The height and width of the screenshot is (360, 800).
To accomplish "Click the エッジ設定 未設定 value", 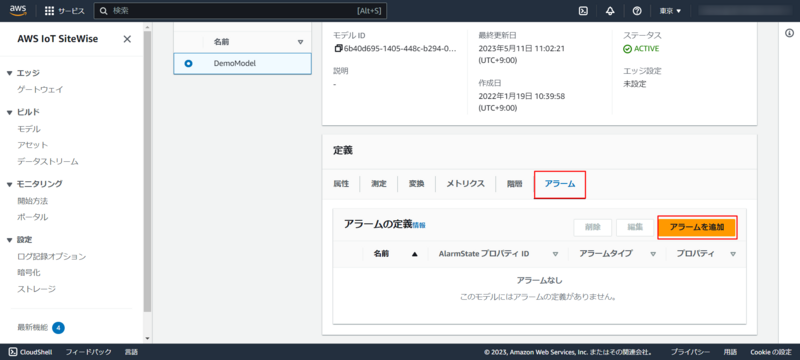I will [x=635, y=84].
